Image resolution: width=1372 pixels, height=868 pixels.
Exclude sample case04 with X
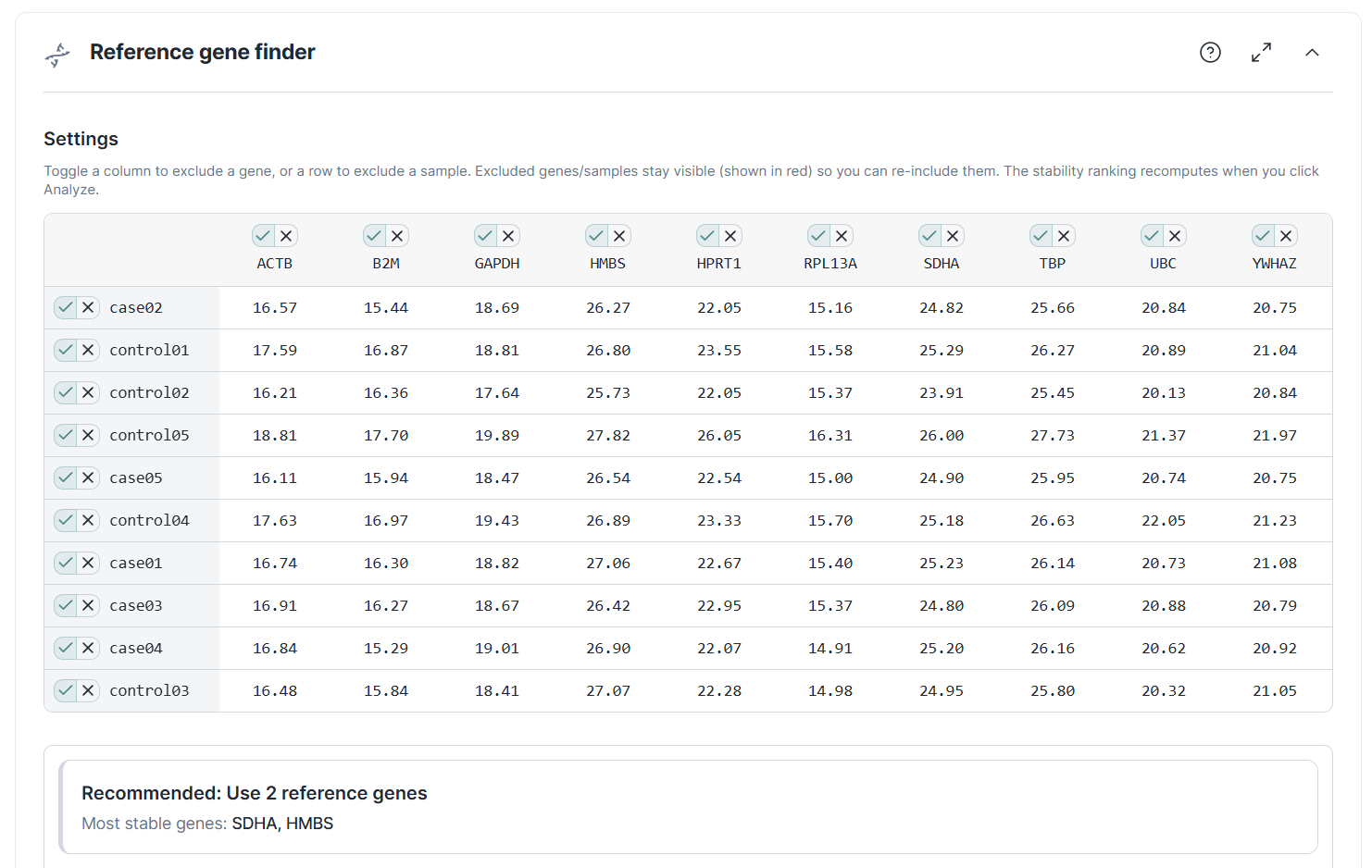point(88,648)
